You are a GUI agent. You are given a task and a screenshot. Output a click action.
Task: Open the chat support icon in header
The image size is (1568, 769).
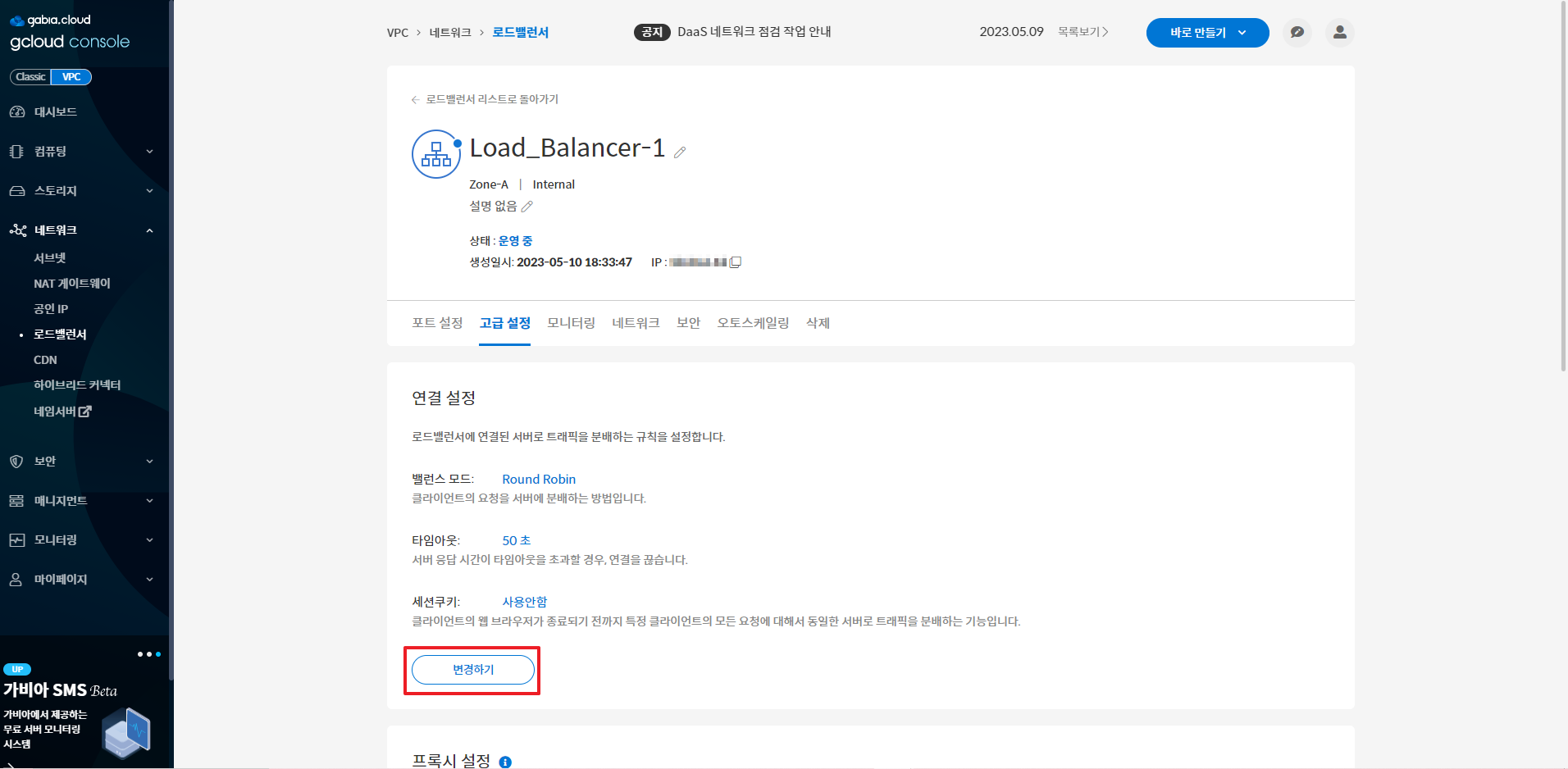click(x=1297, y=32)
